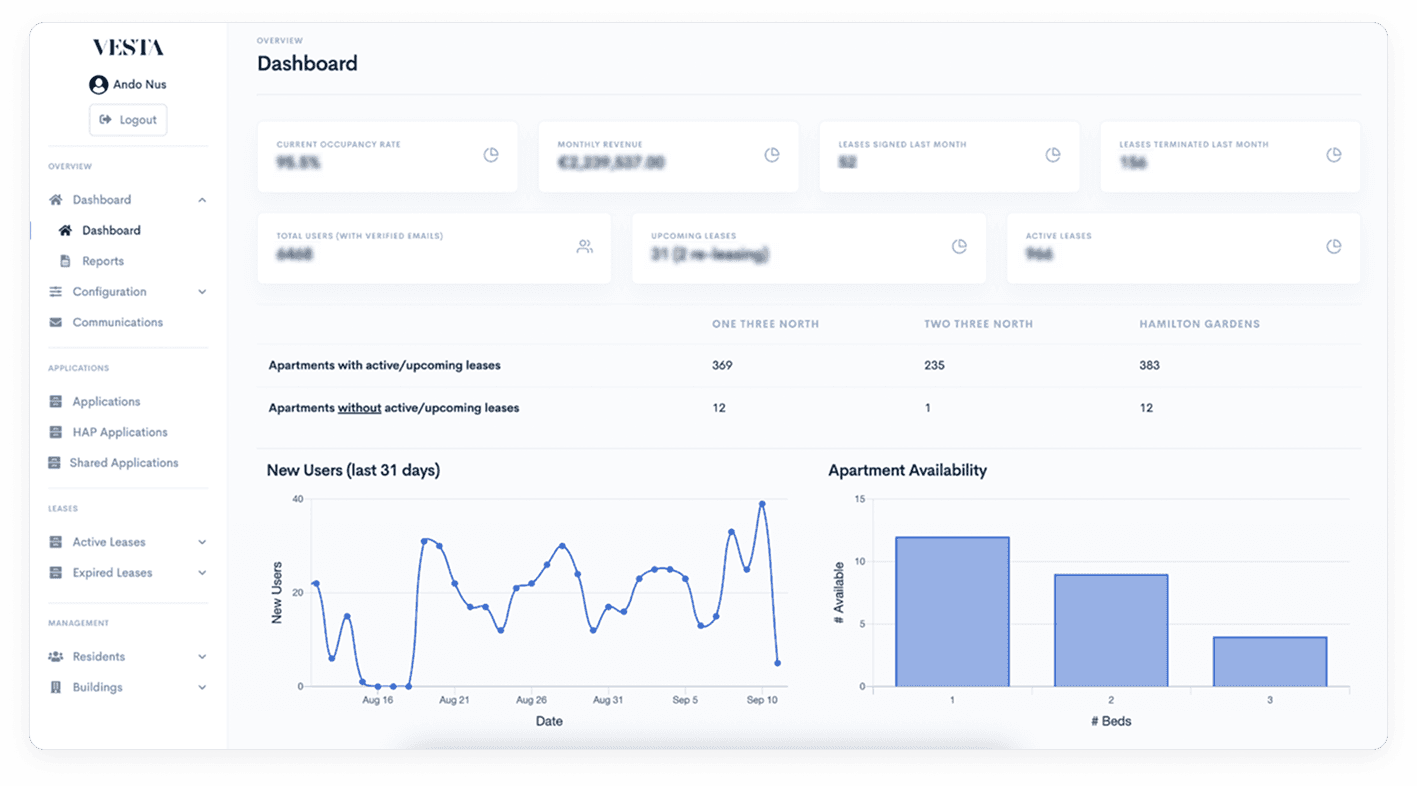
Task: Click the 1-bed bar in Apartment Availability chart
Action: (952, 612)
